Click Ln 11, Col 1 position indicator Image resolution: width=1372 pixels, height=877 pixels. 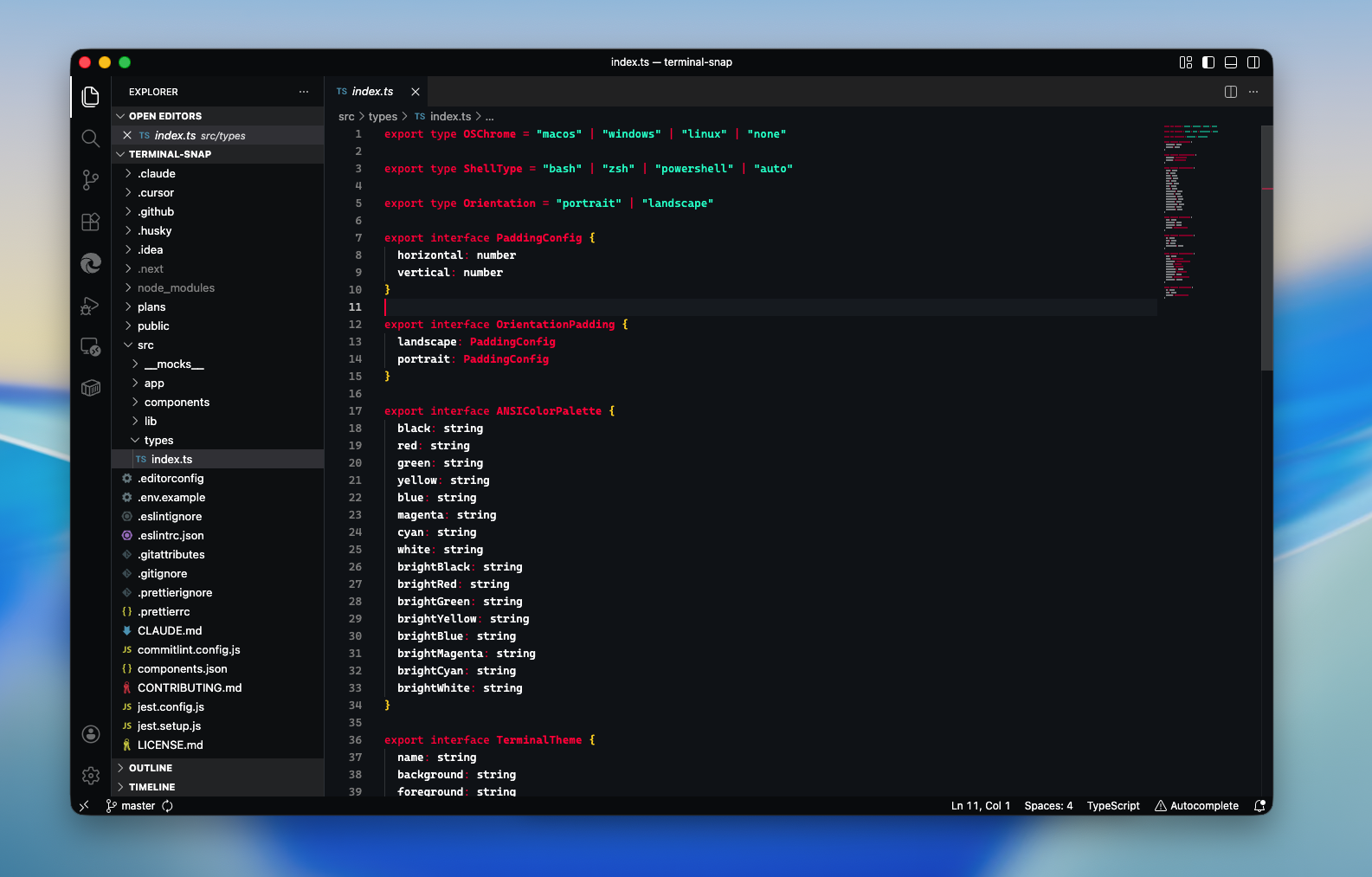pyautogui.click(x=981, y=806)
